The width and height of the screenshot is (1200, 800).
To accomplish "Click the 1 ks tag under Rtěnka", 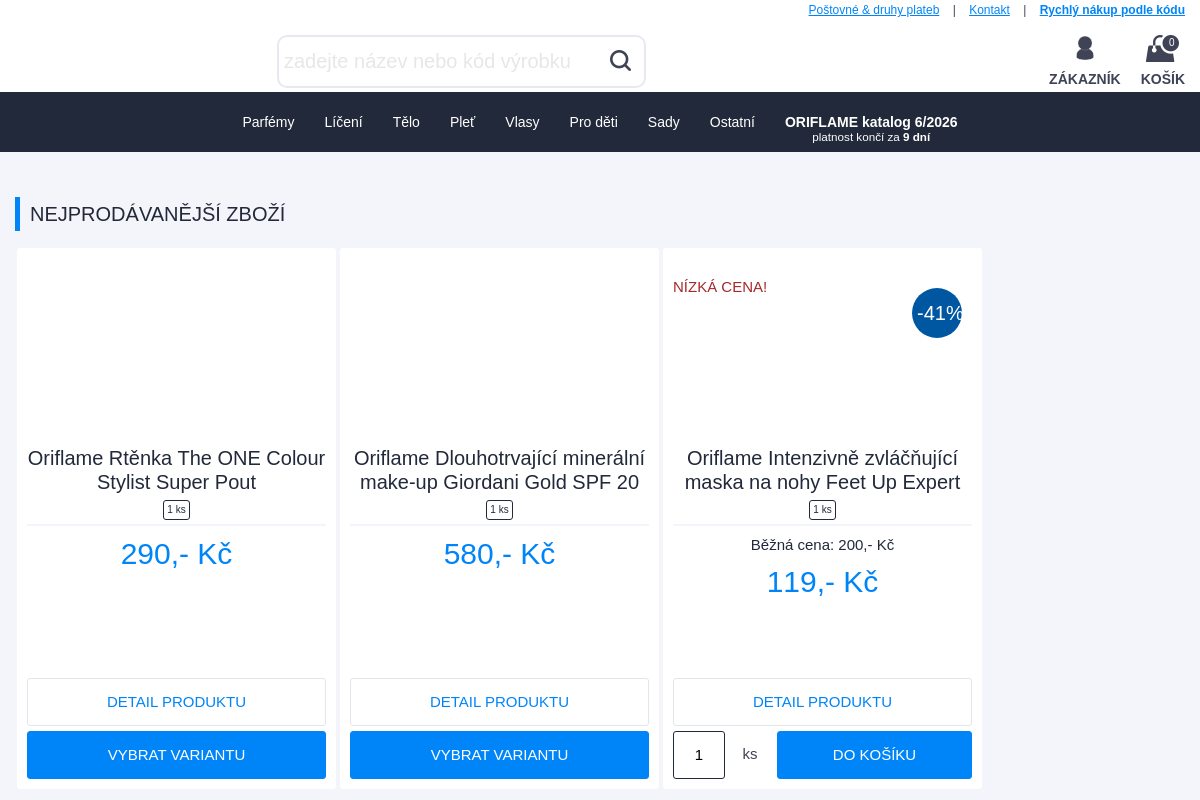I will (176, 510).
